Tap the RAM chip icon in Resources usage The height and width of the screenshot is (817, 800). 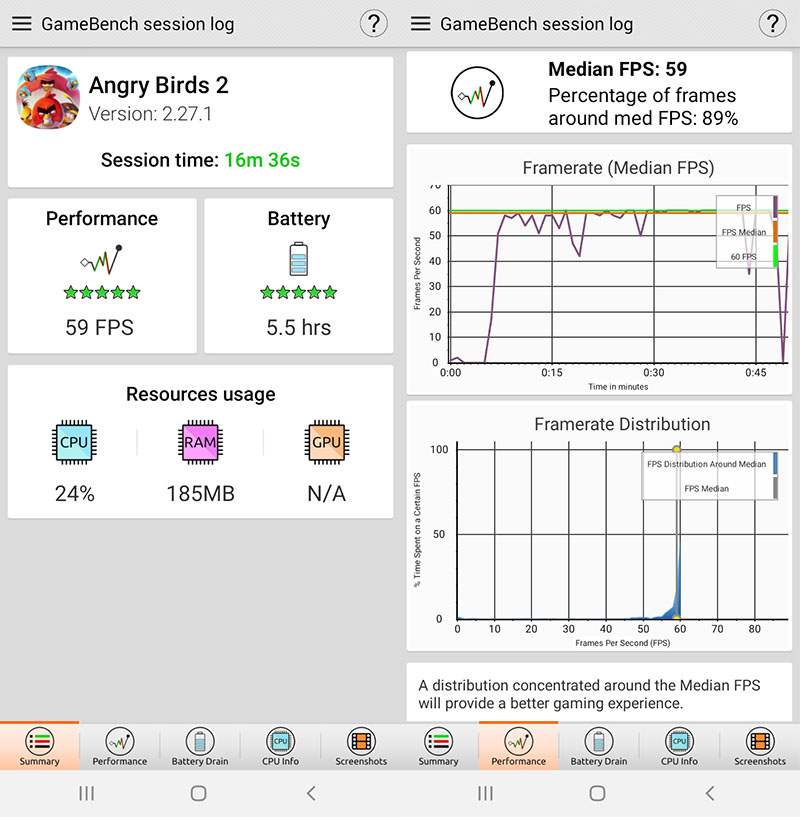[200, 442]
